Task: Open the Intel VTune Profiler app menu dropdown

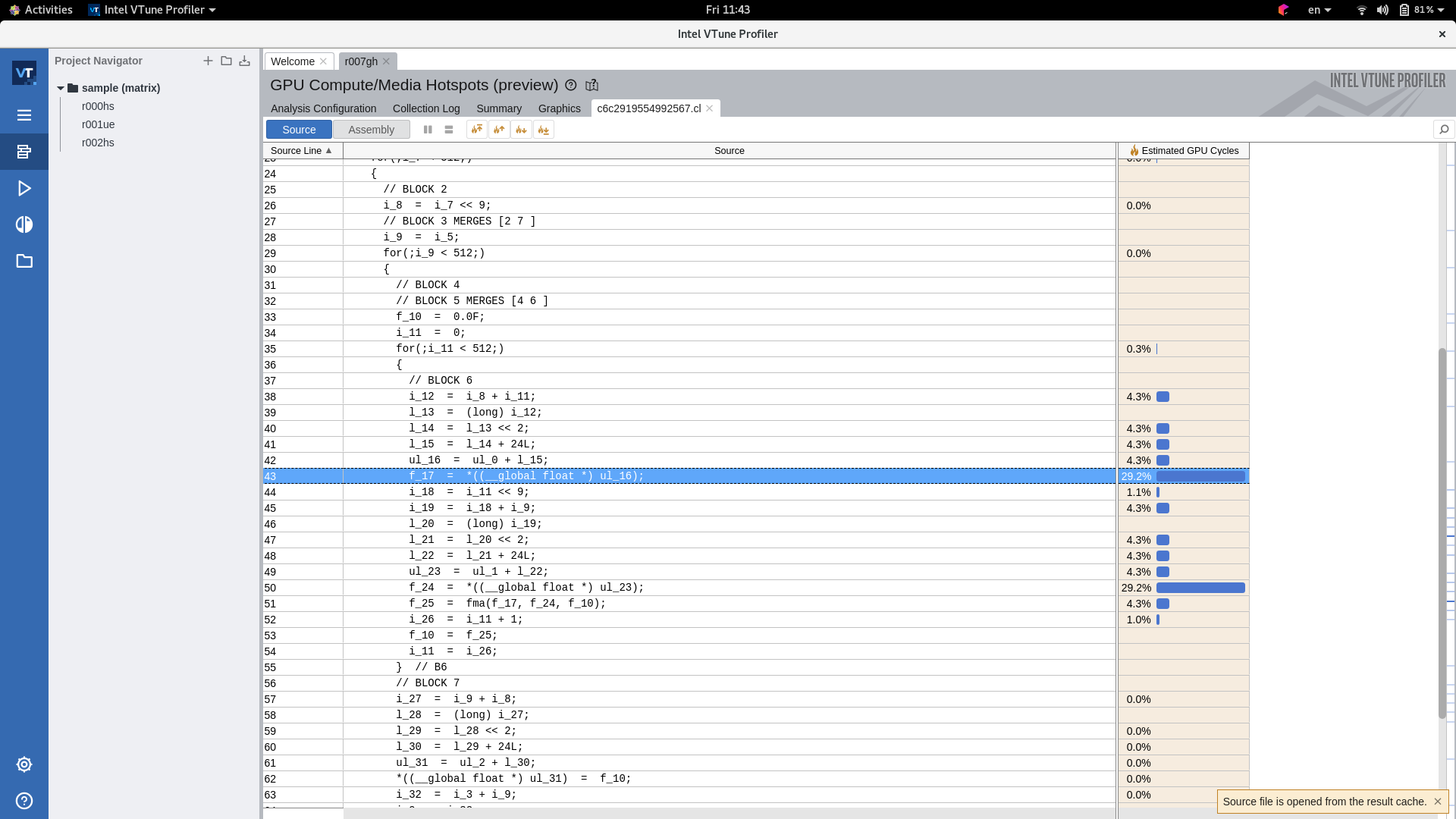Action: [x=152, y=10]
